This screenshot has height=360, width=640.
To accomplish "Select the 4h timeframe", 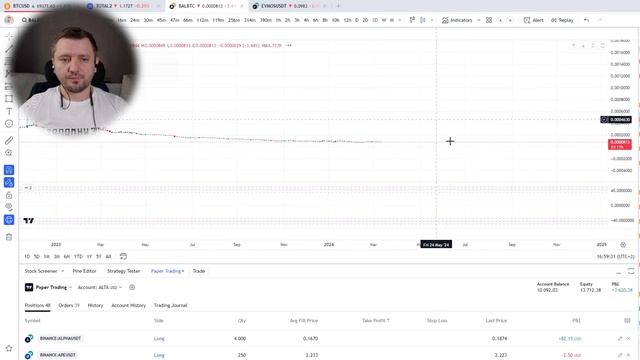I will (x=306, y=20).
